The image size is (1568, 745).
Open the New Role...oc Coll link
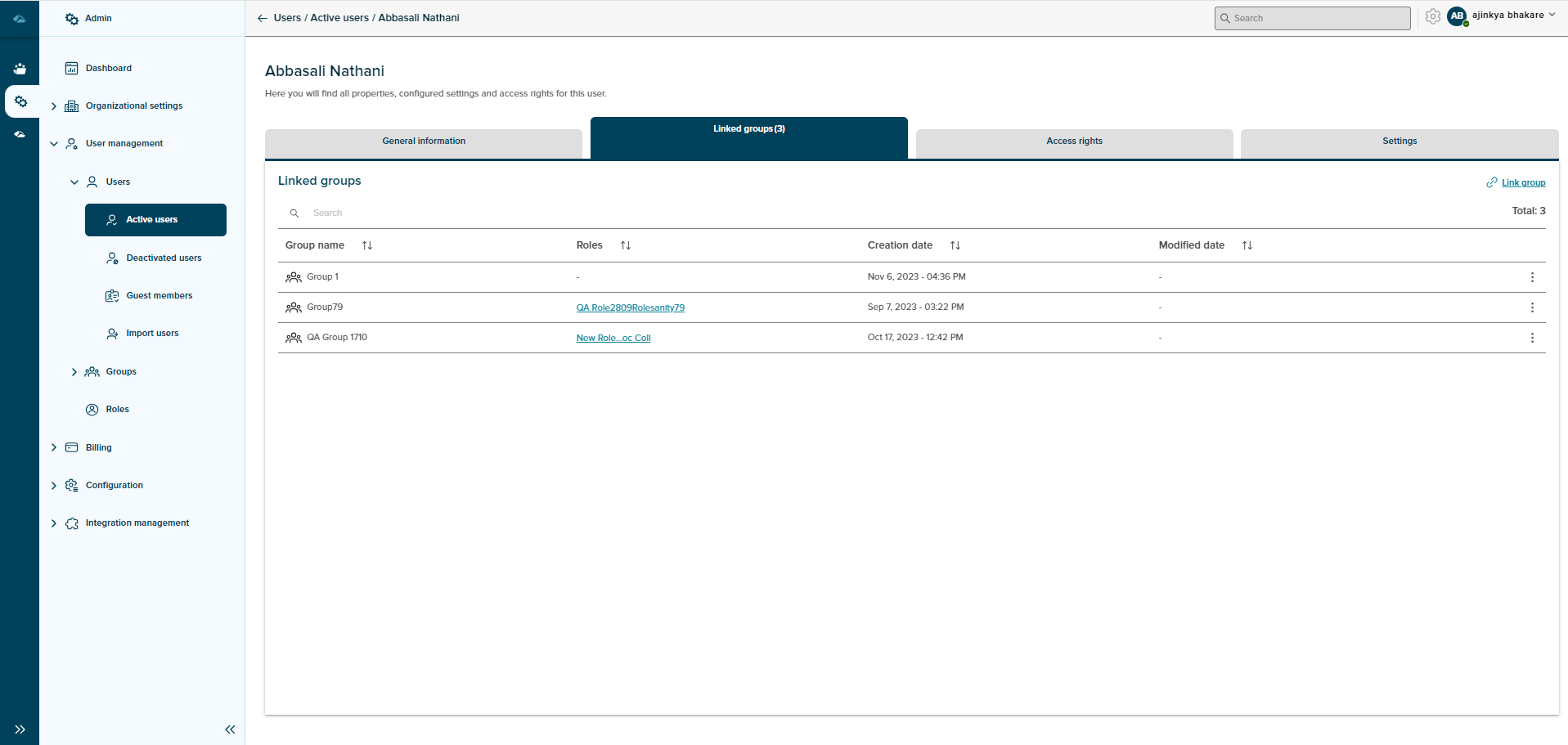613,338
